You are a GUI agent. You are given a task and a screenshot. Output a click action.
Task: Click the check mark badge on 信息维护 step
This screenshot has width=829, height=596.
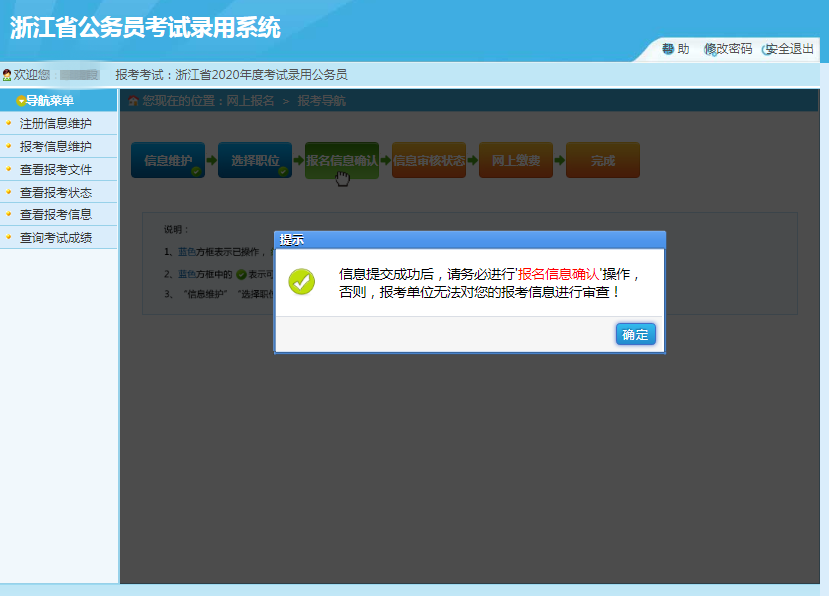(196, 171)
